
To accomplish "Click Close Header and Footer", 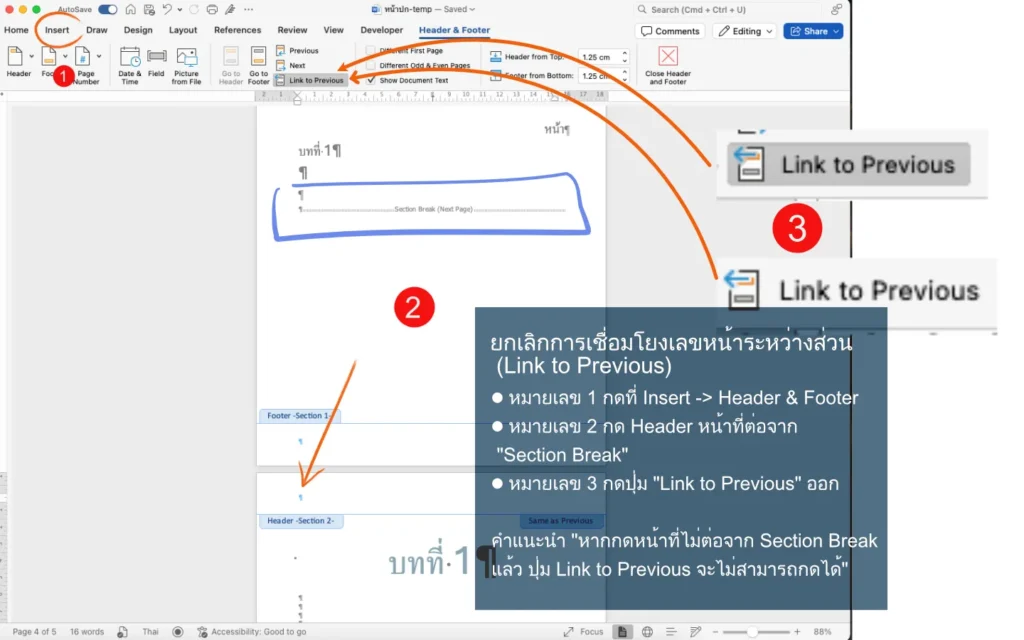I will pos(667,65).
